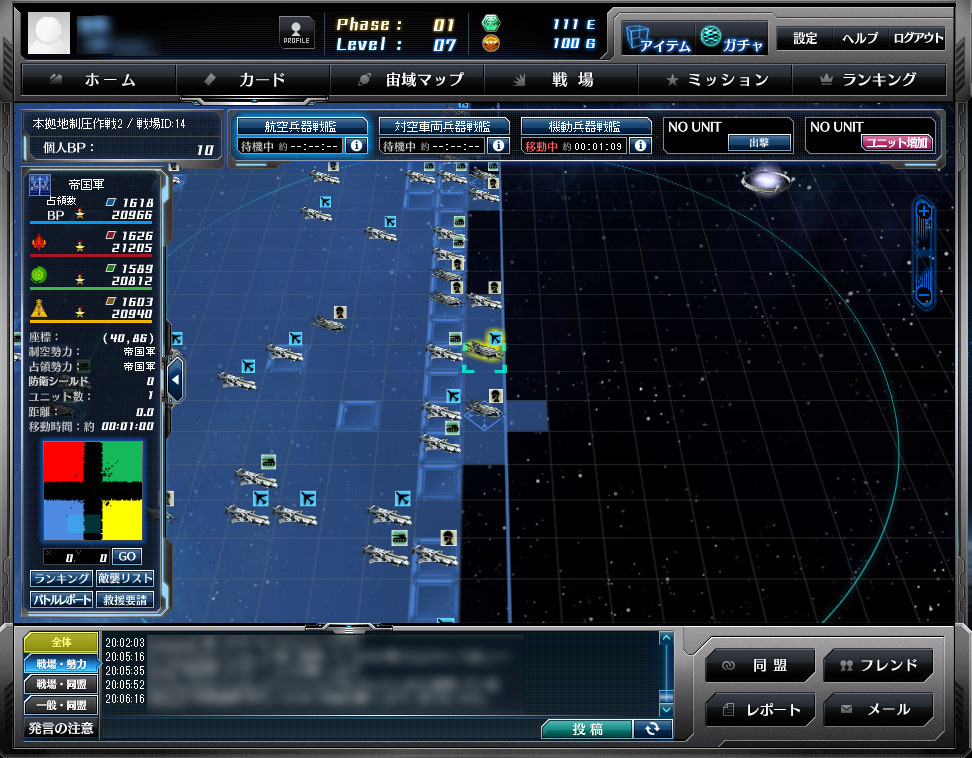Open the ホーム tab
This screenshot has width=972, height=758.
pyautogui.click(x=99, y=80)
